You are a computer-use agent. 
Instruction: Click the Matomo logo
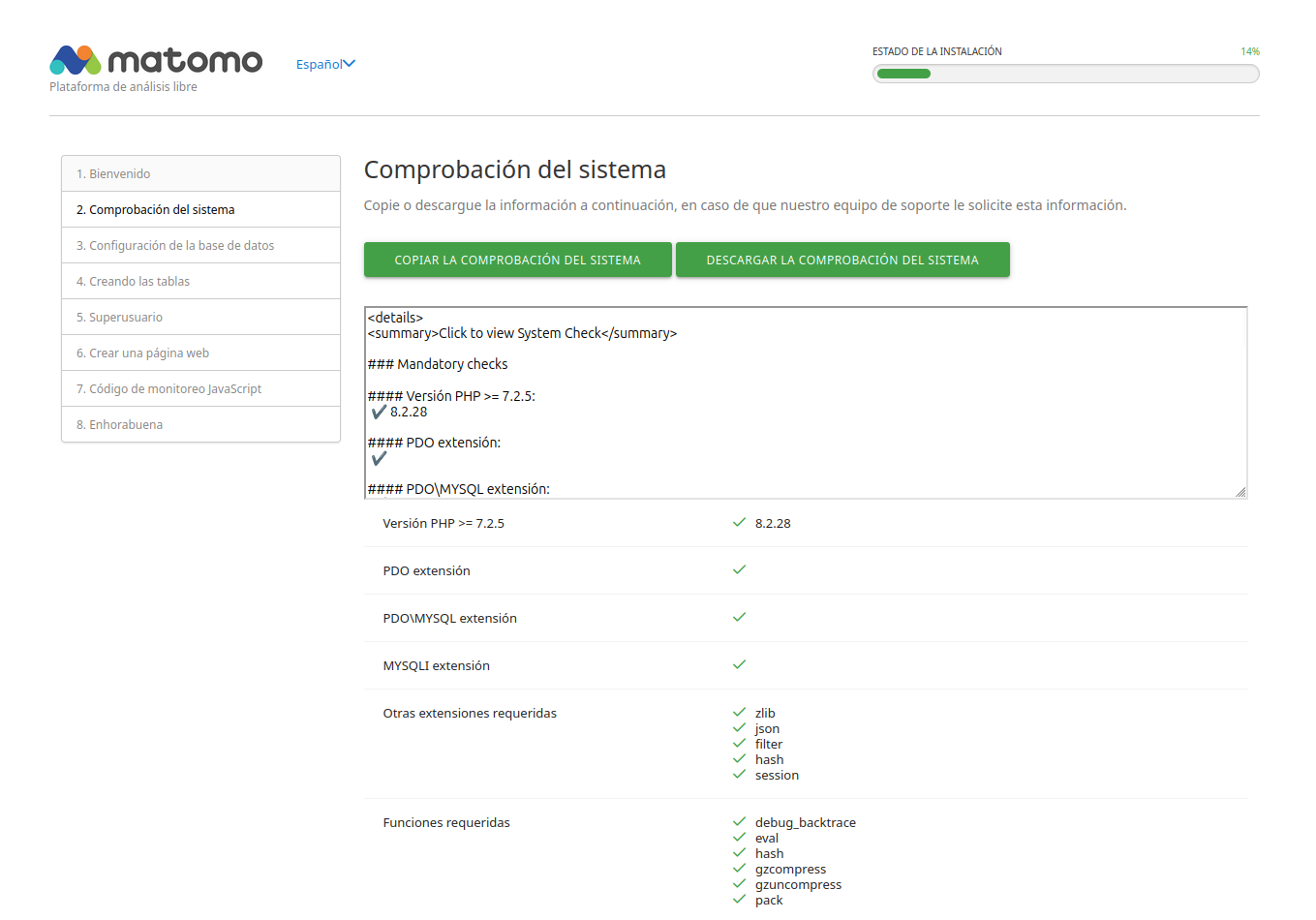156,61
